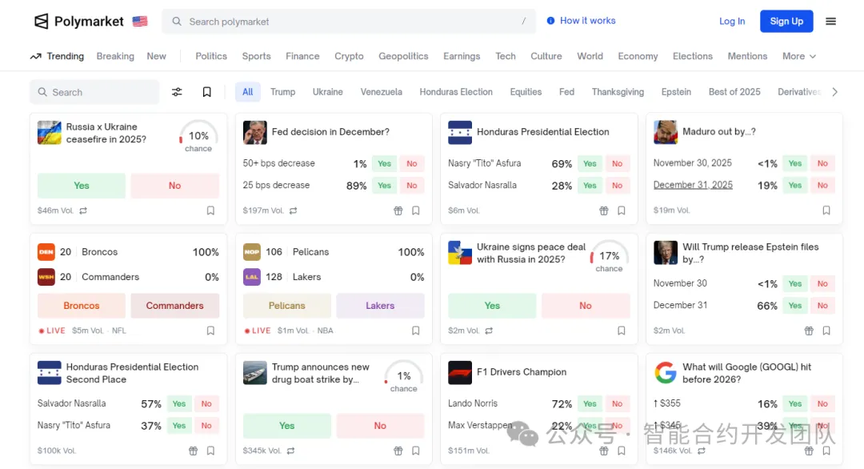Click gift icon on Trump release Epstein files card
This screenshot has width=864, height=469.
(x=809, y=331)
